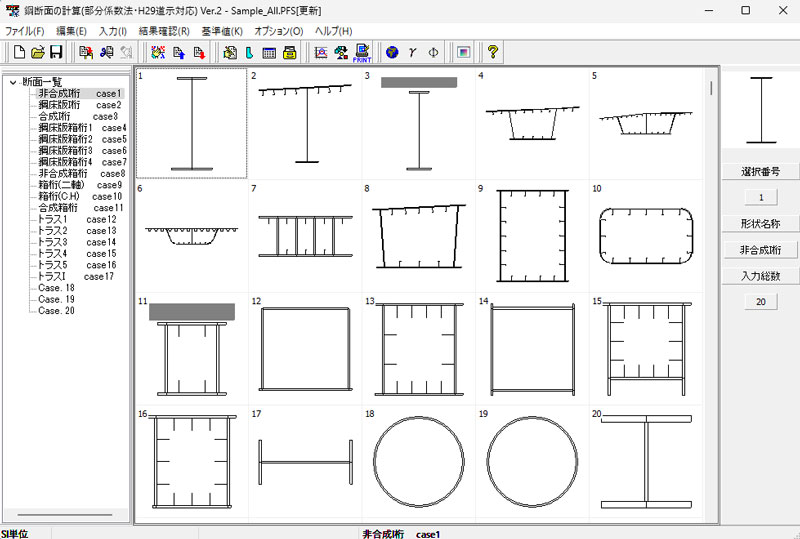Select トラス1 case12 in tree

pos(77,219)
